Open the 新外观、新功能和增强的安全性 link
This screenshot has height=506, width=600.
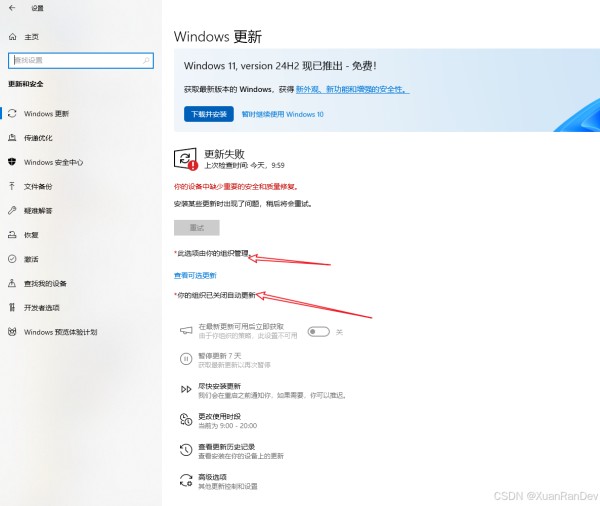(352, 89)
